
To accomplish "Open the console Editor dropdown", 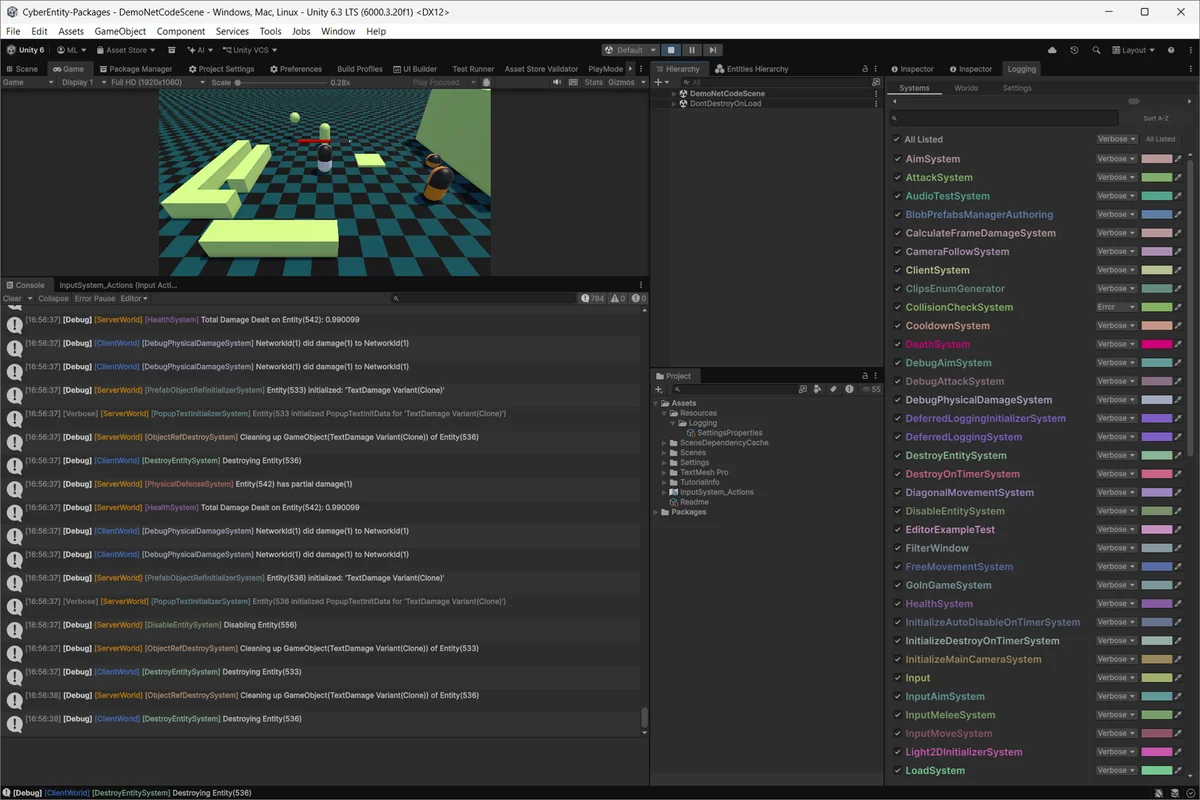I will tap(133, 298).
